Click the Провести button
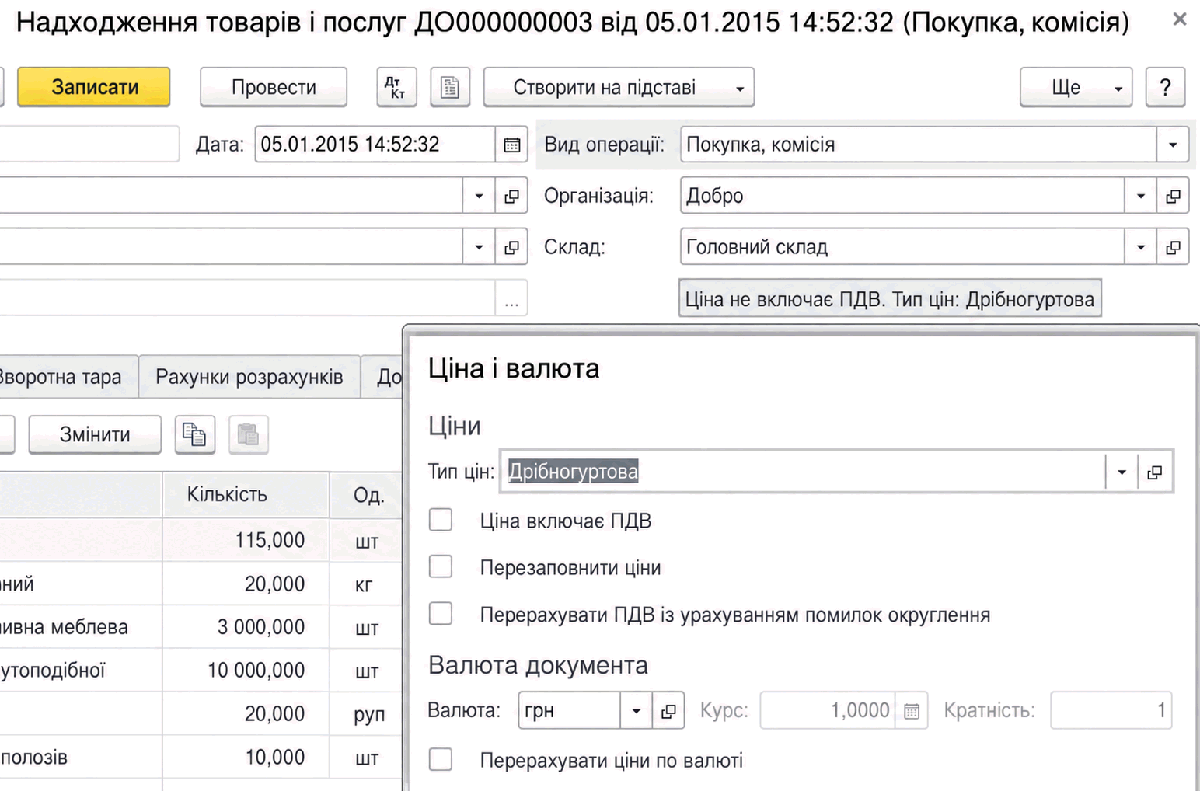This screenshot has height=791, width=1200. coord(274,88)
